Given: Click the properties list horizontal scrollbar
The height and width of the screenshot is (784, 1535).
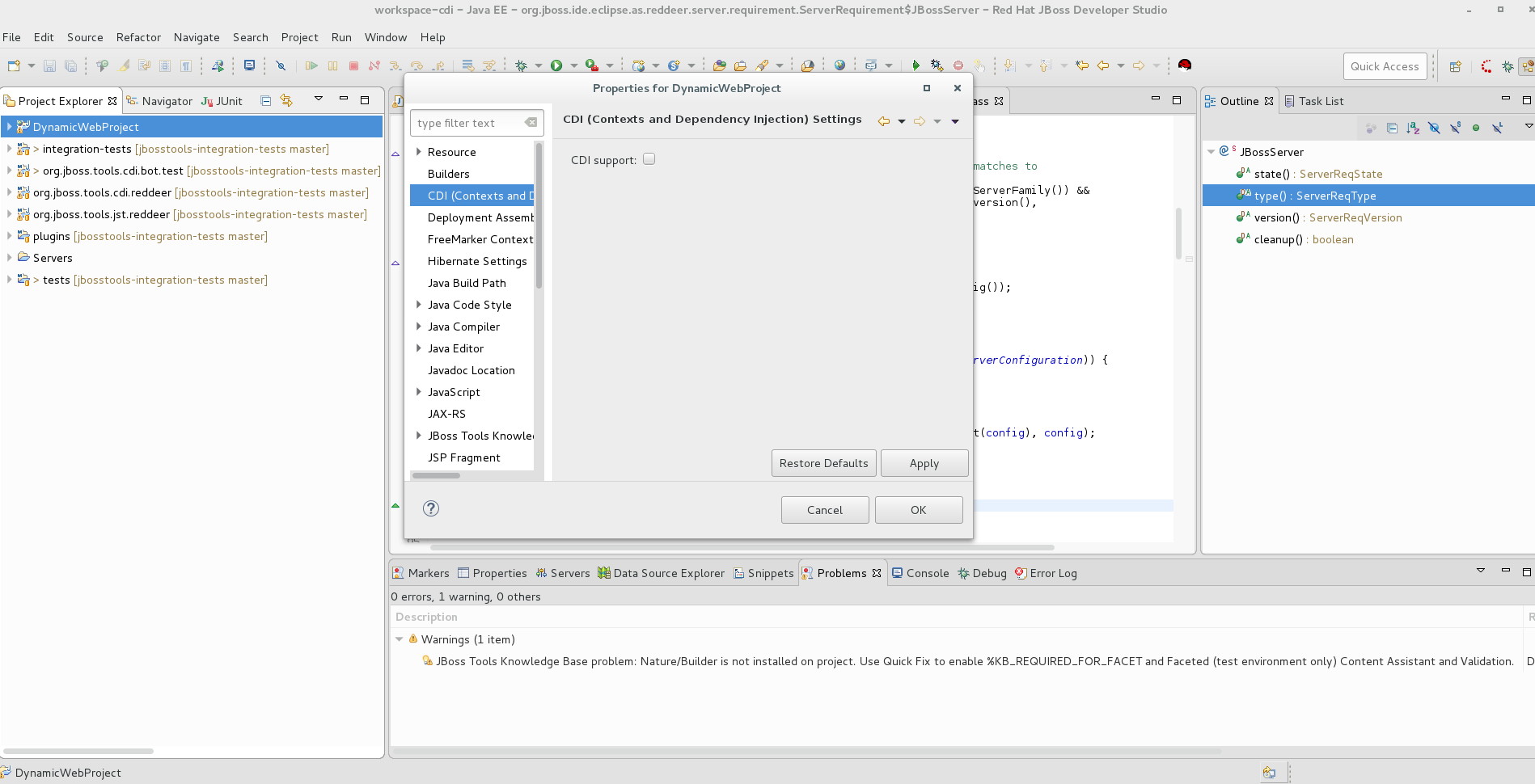Looking at the screenshot, I should 437,475.
